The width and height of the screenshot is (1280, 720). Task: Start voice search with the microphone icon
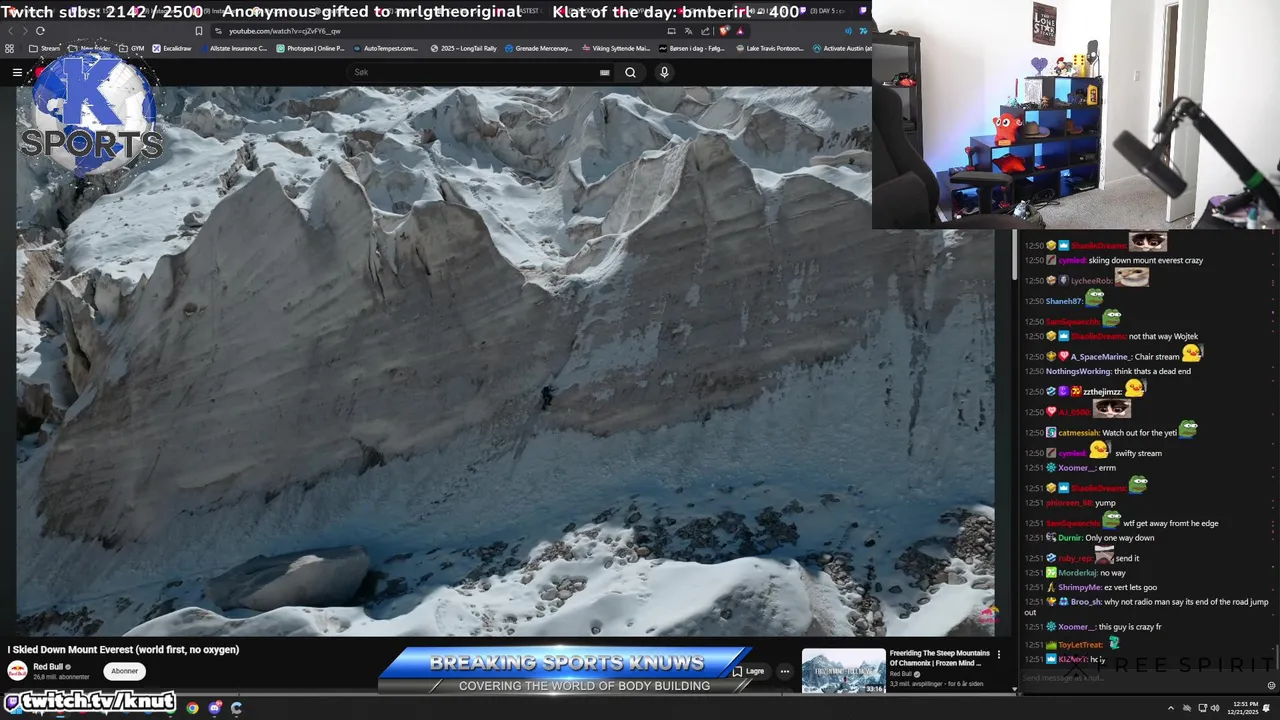click(664, 72)
